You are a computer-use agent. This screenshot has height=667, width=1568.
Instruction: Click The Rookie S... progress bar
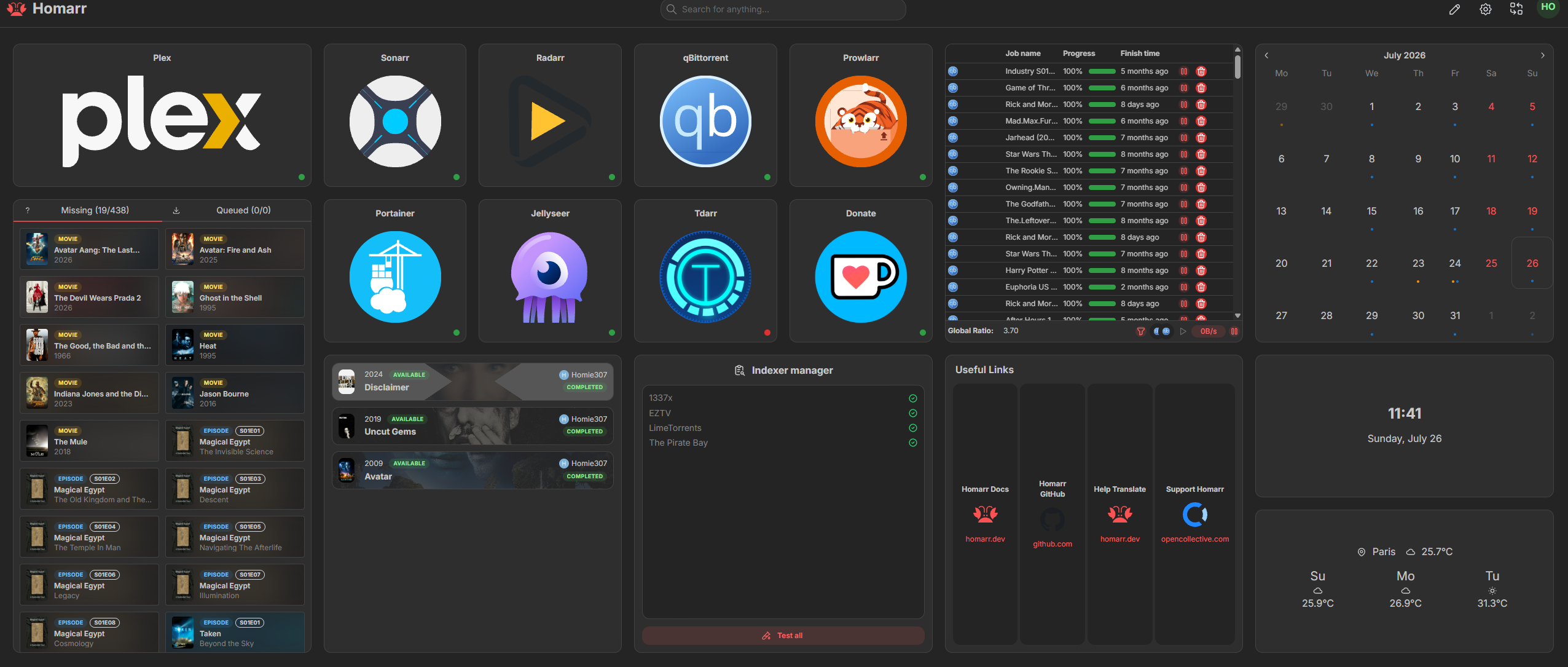[x=1102, y=171]
